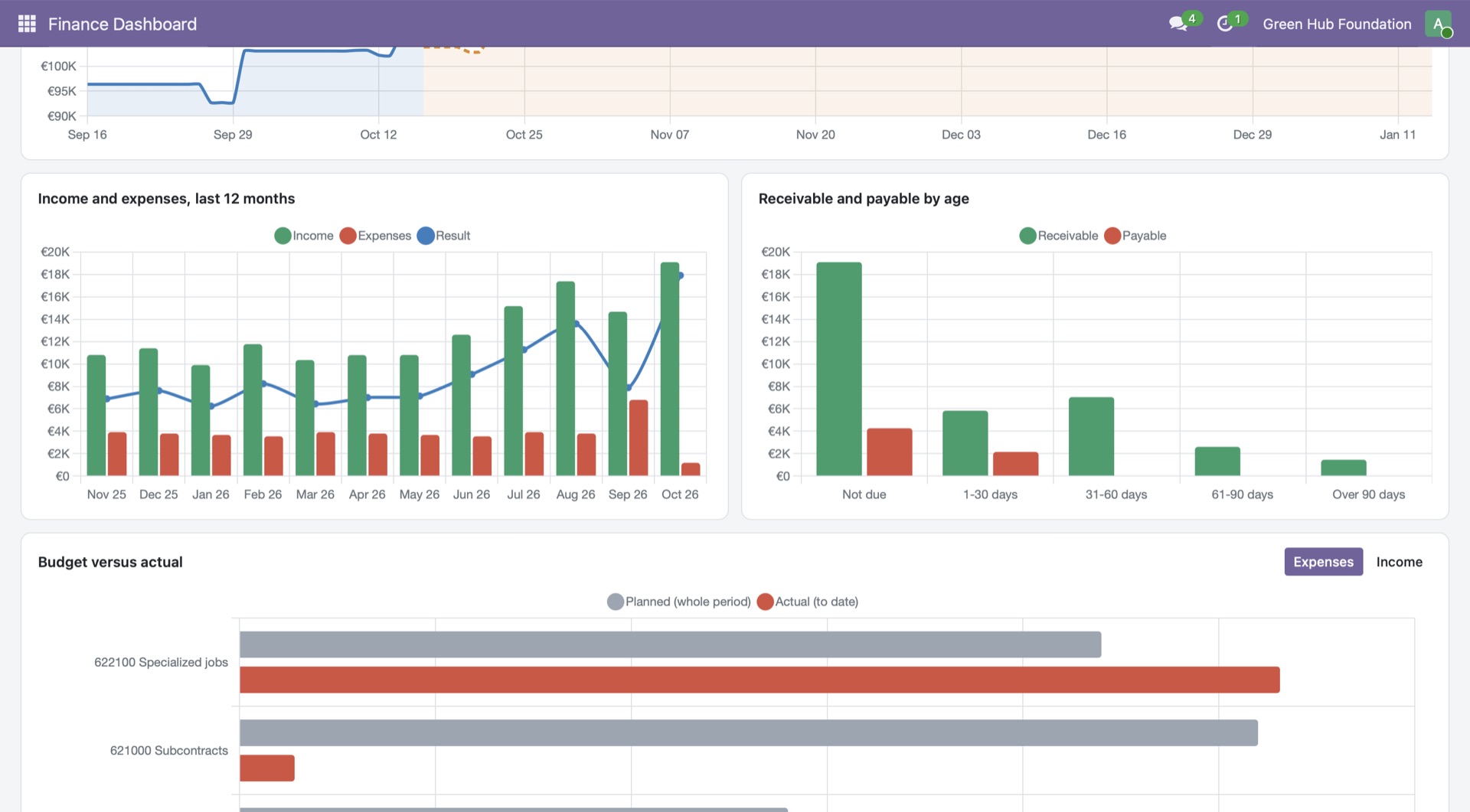Image resolution: width=1470 pixels, height=812 pixels.
Task: Click the Jan 11 axis label
Action: (x=1397, y=135)
